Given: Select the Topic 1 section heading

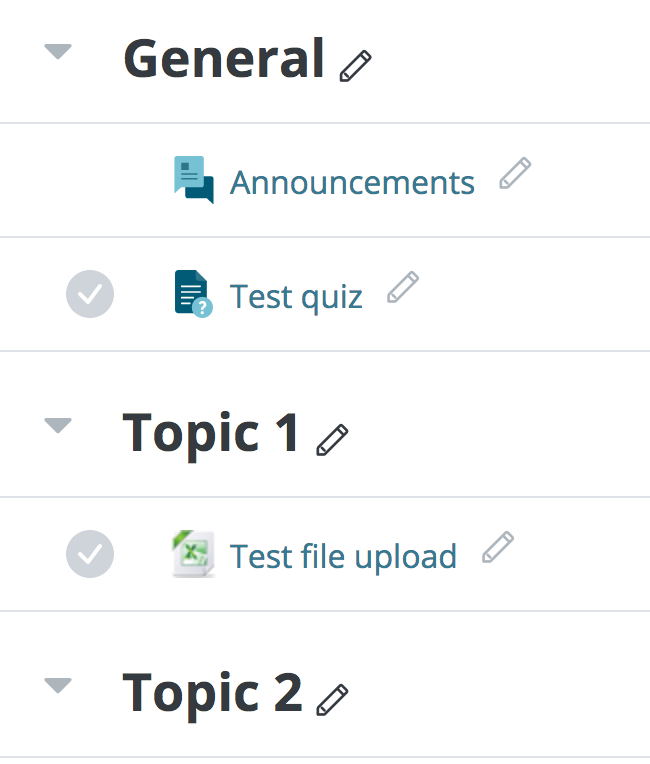Looking at the screenshot, I should coord(210,433).
